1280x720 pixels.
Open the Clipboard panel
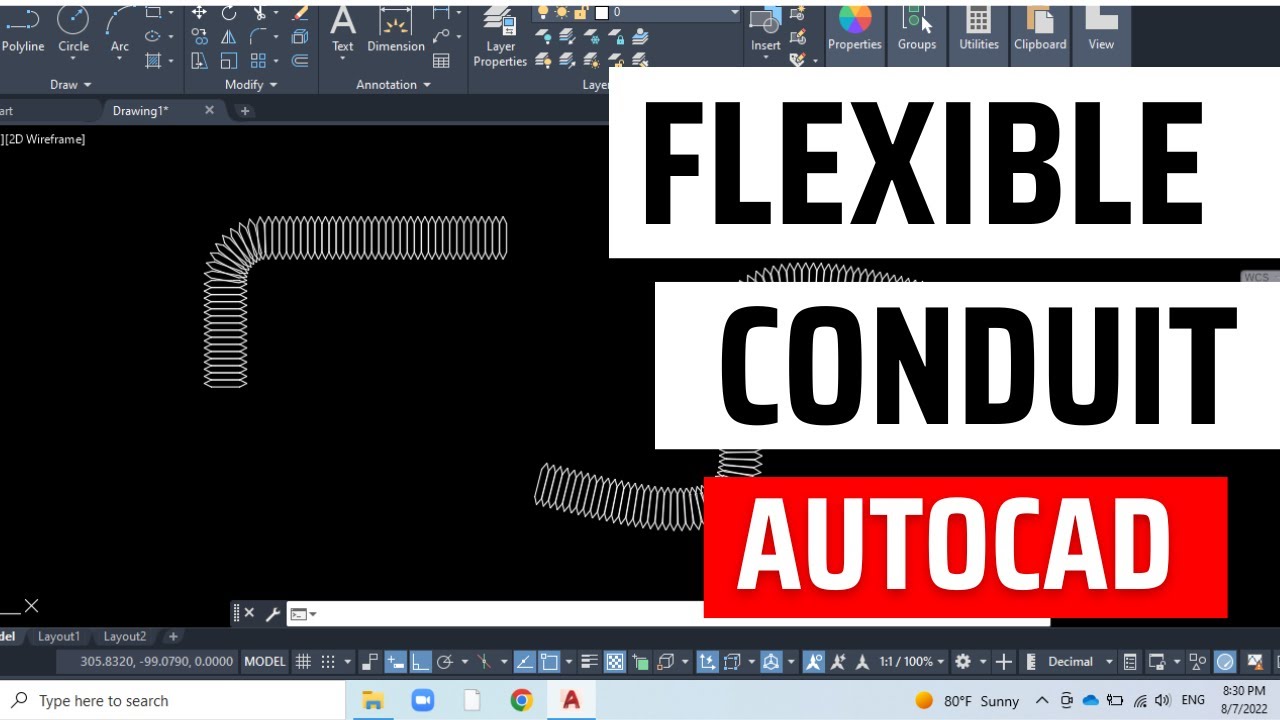click(1040, 27)
